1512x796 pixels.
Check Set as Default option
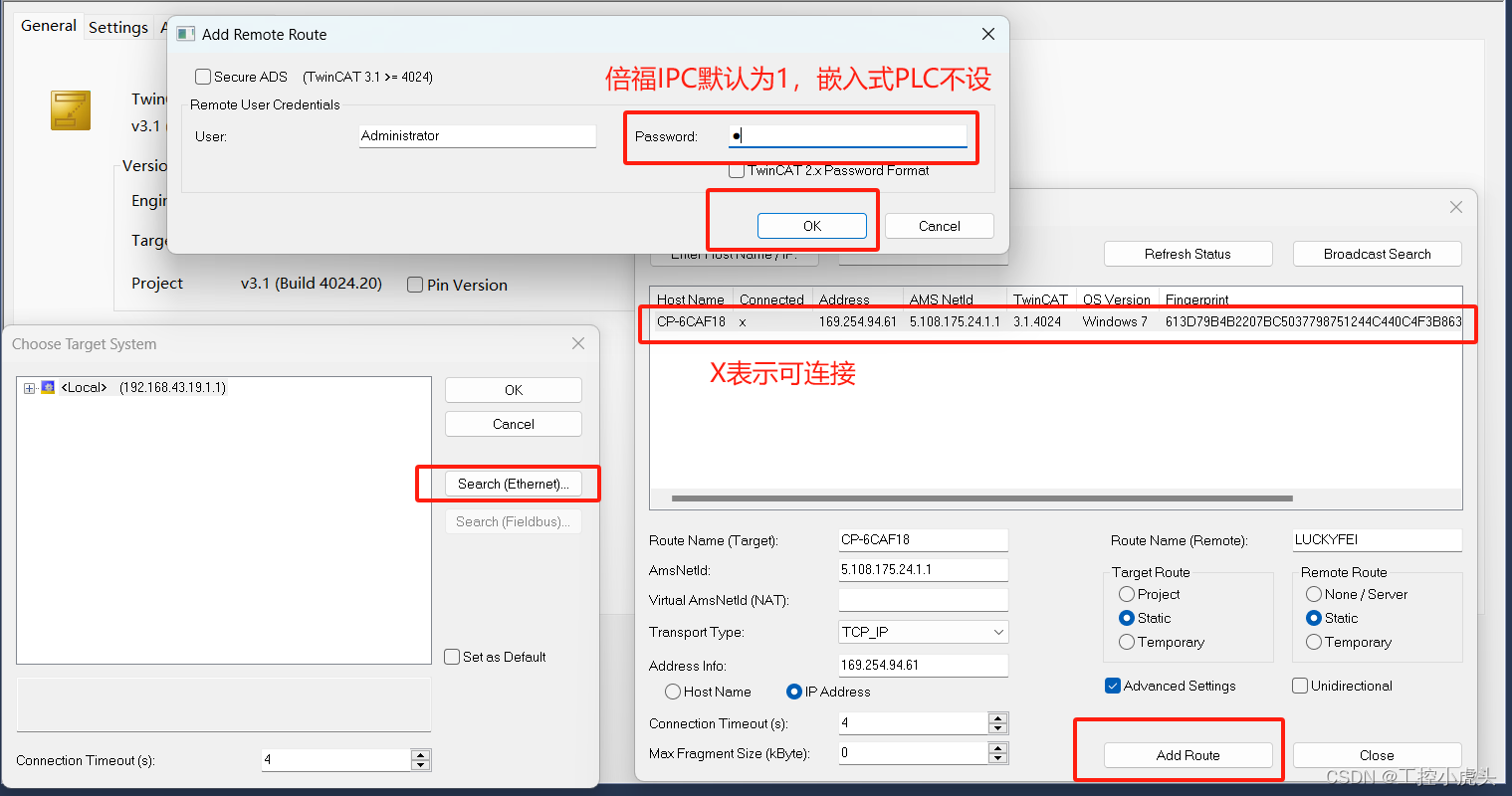[452, 657]
